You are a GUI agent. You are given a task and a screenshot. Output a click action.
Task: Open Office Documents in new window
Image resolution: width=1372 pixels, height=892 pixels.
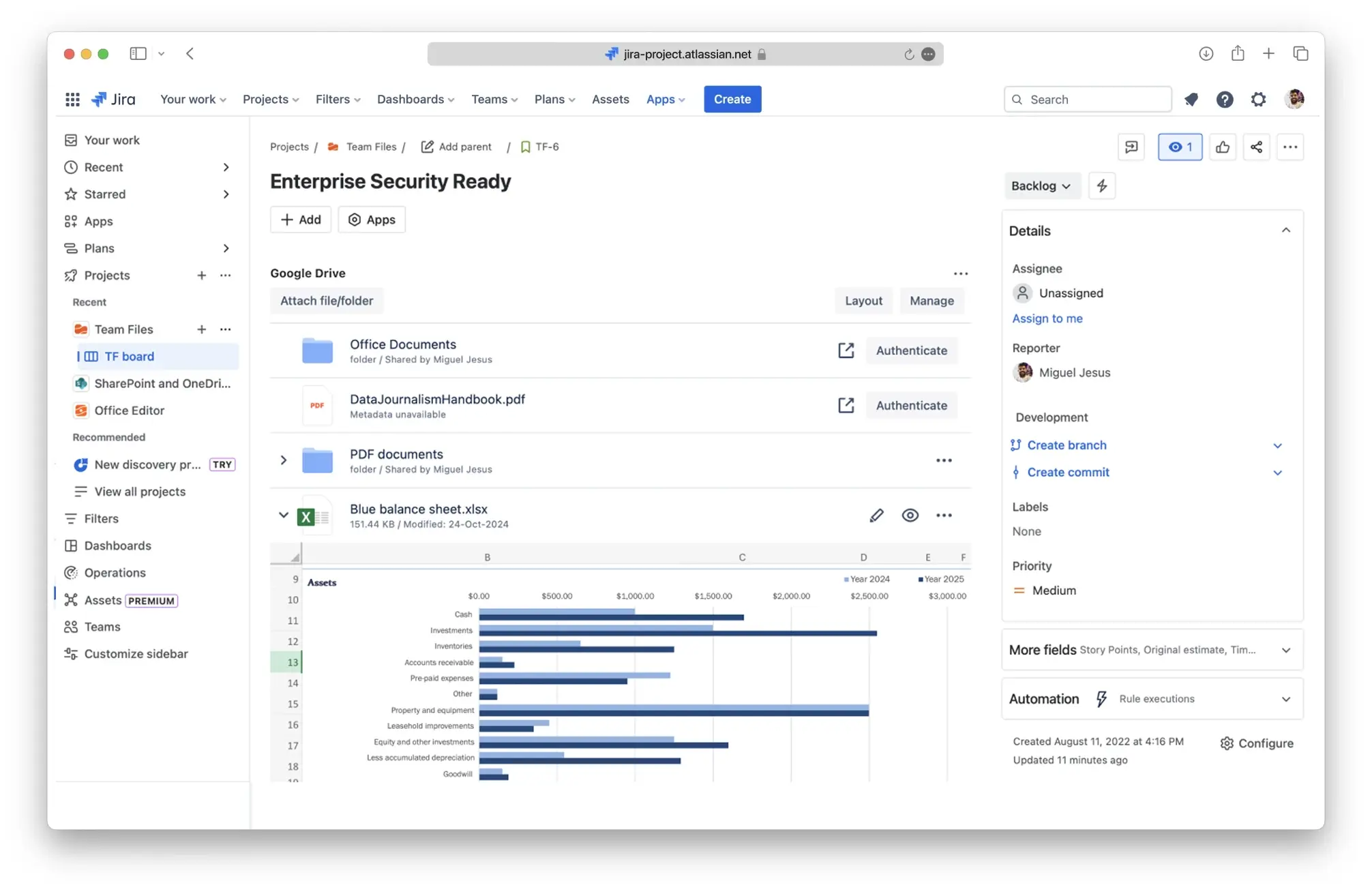(846, 351)
